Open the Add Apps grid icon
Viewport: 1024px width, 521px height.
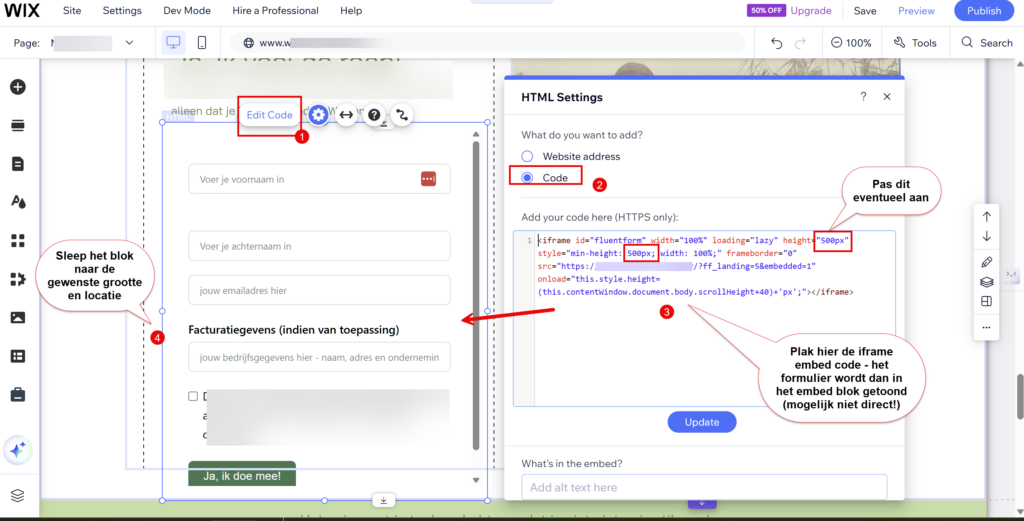[x=17, y=240]
